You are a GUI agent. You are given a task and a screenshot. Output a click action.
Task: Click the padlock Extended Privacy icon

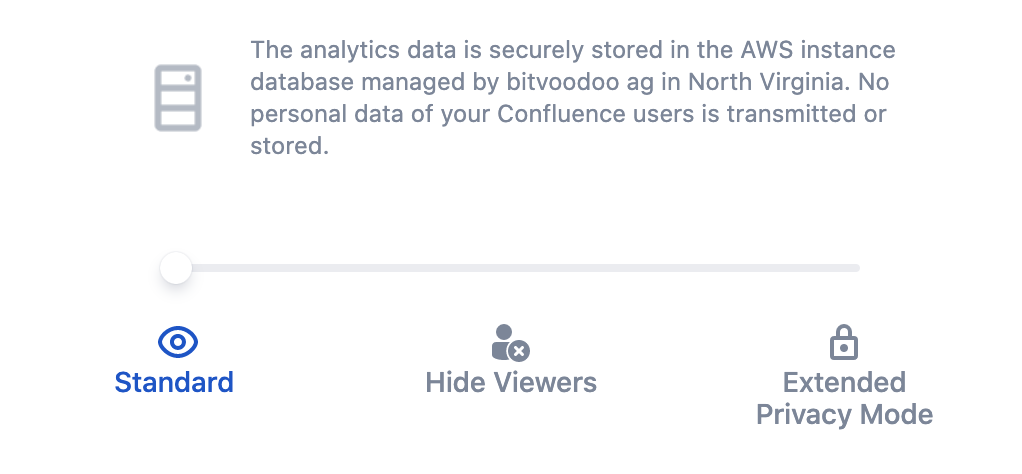point(844,342)
